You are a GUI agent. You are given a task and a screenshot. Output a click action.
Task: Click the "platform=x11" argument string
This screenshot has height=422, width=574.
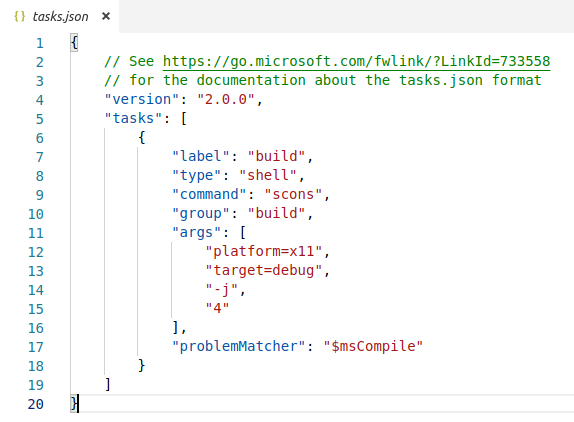pos(264,252)
